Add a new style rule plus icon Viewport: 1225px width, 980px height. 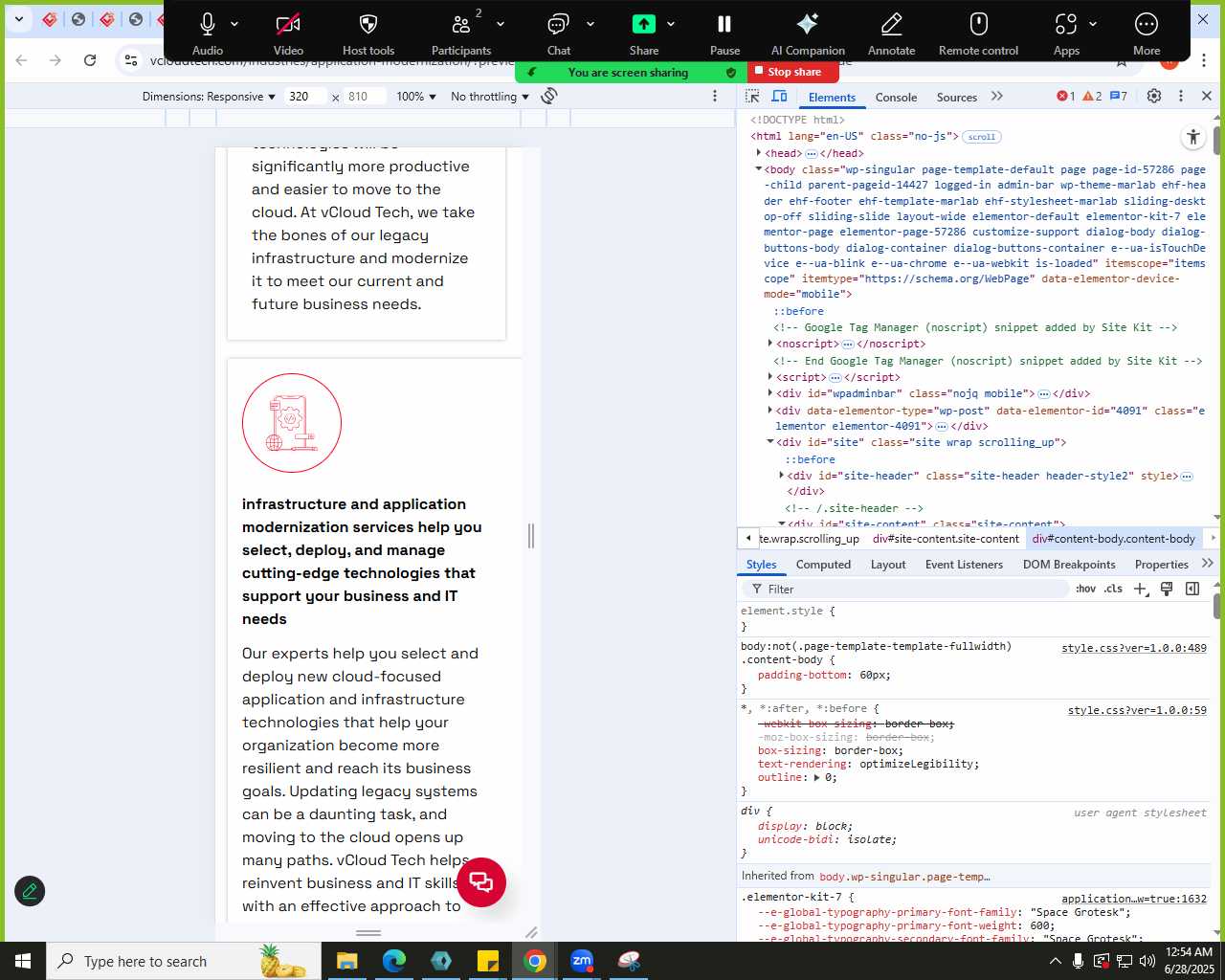pyautogui.click(x=1140, y=589)
